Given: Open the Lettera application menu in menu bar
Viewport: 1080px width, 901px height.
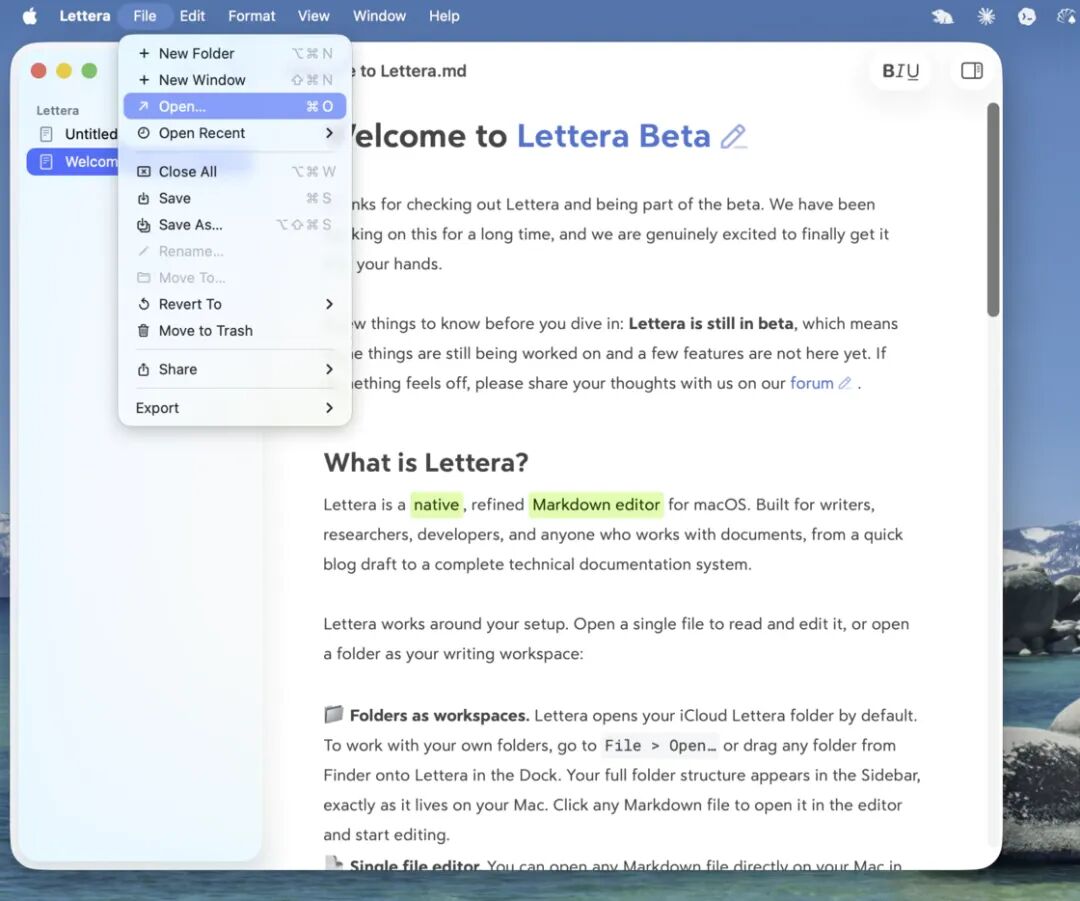Looking at the screenshot, I should click(x=85, y=16).
